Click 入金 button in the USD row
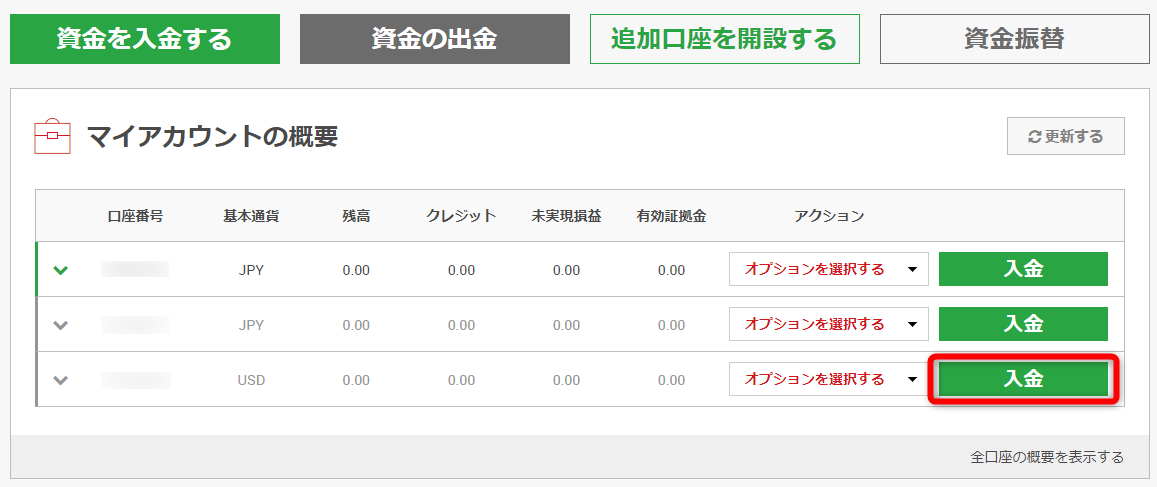Image resolution: width=1157 pixels, height=487 pixels. pyautogui.click(x=1023, y=379)
